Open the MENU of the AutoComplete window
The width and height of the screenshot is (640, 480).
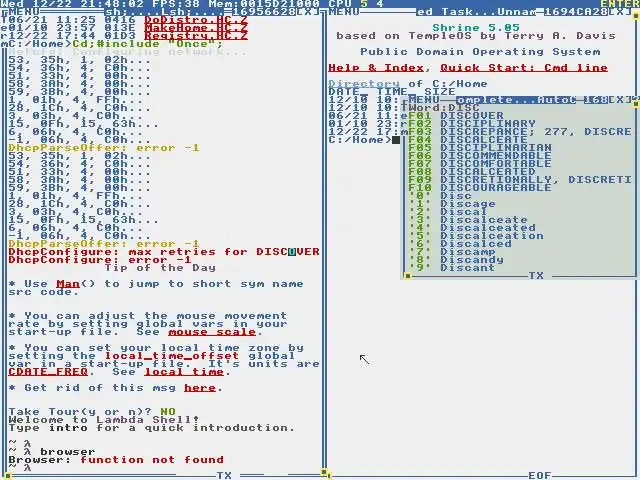pyautogui.click(x=424, y=100)
